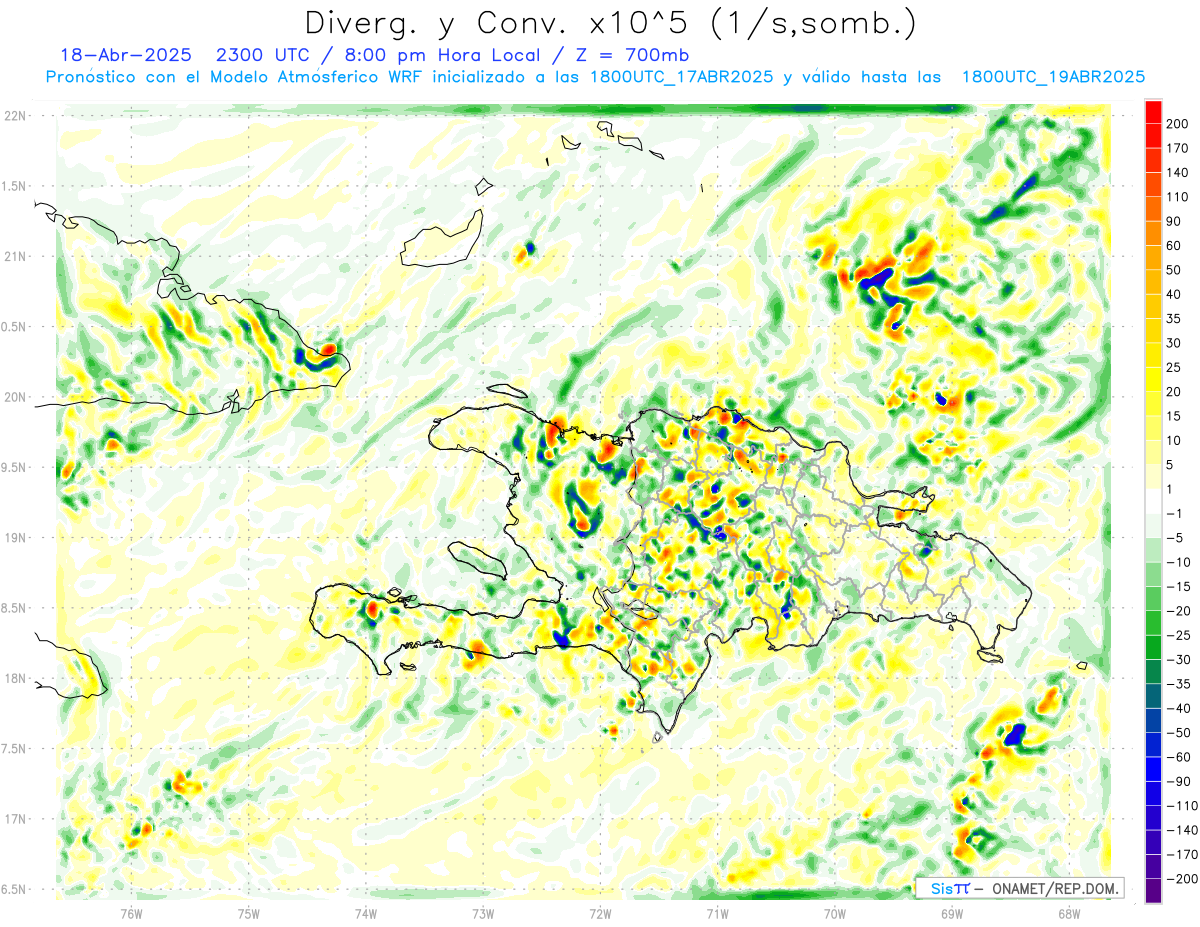Click the '8.5N' latitude label
The image size is (1200, 927).
coord(15,608)
